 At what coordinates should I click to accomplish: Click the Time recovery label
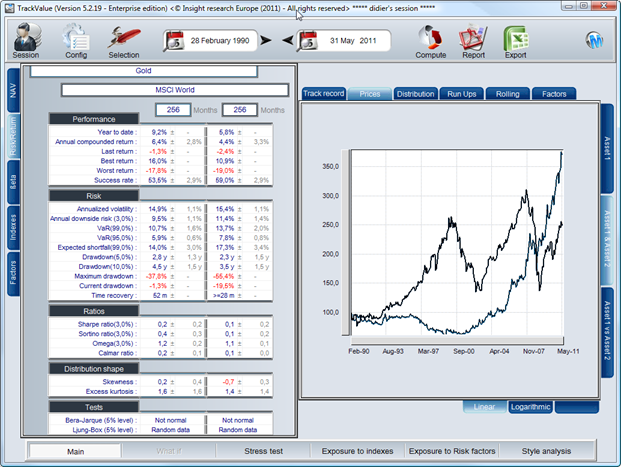pos(114,295)
